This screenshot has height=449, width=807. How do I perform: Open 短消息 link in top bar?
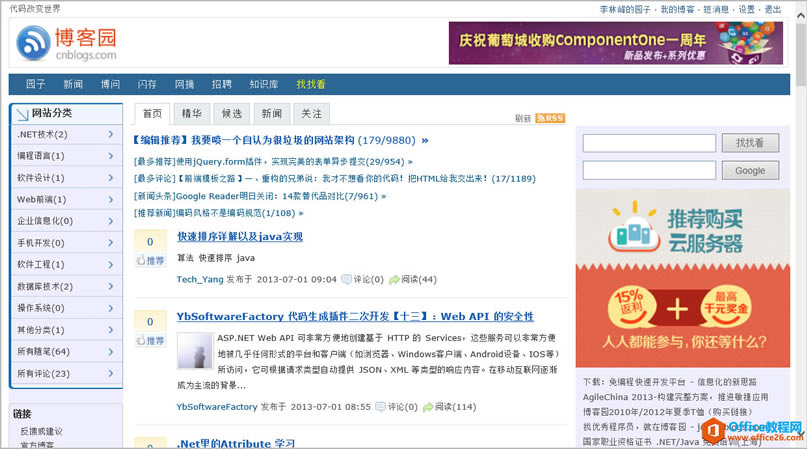[x=716, y=9]
